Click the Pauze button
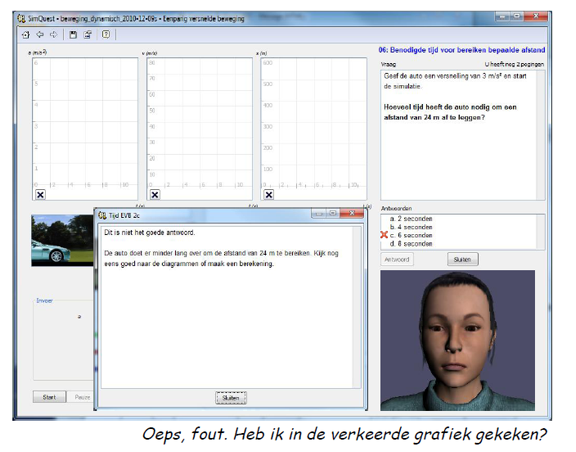Viewport: 576px width, 452px height. (x=82, y=397)
